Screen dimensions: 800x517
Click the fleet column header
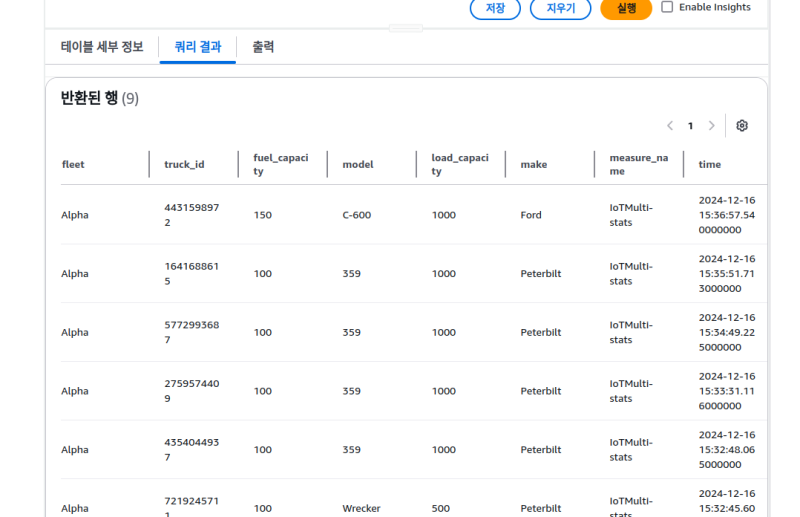[x=73, y=164]
